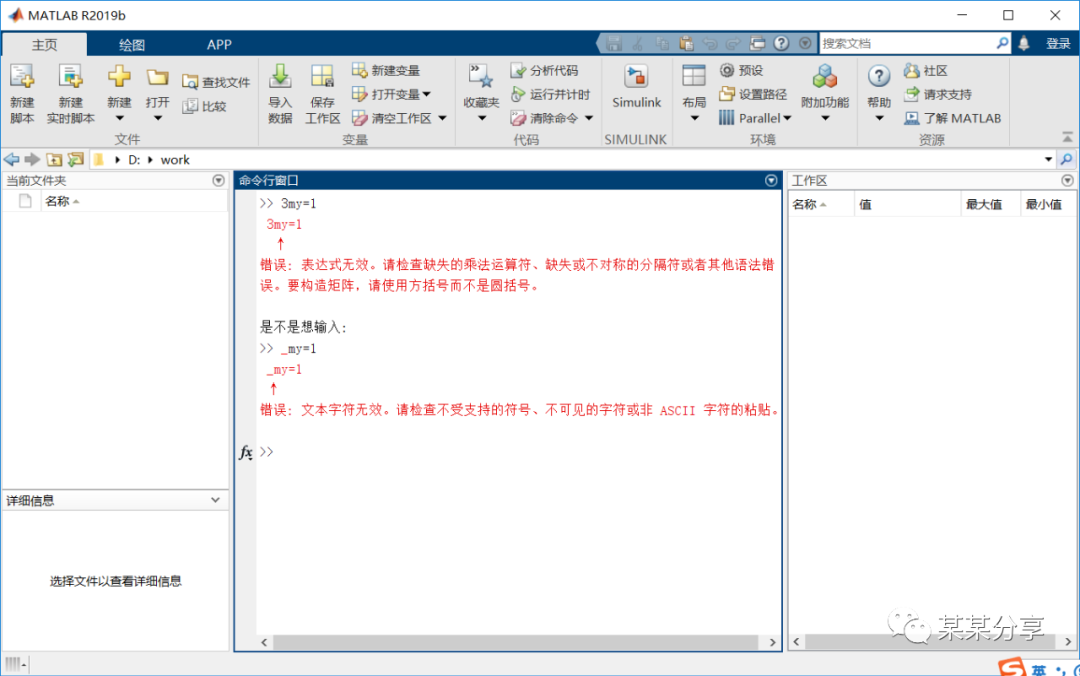Viewport: 1080px width, 676px height.
Task: Expand the 新建 dropdown arrow
Action: [119, 118]
